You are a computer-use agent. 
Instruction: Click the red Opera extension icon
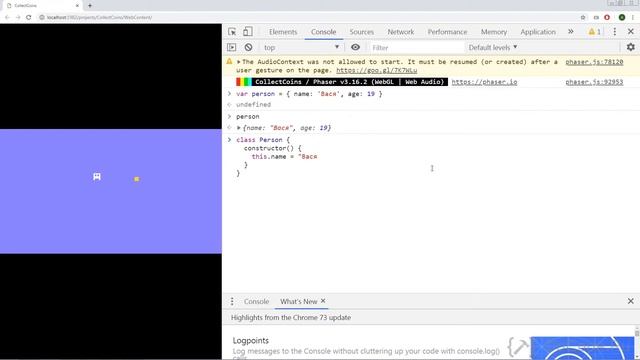[x=607, y=17]
